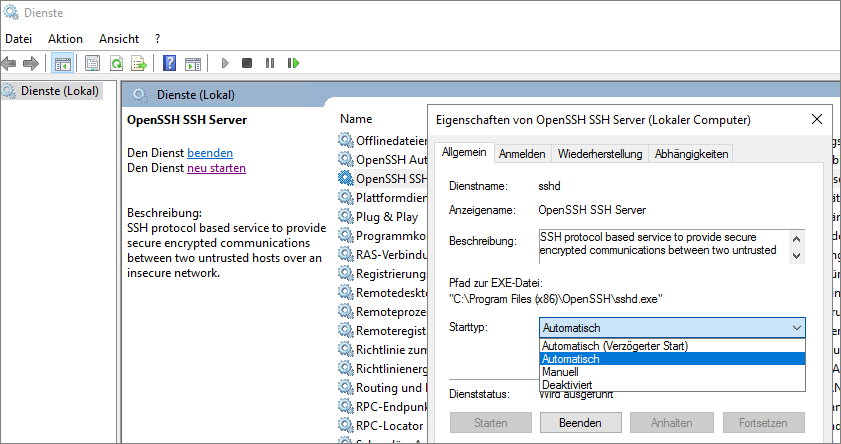
Task: Click the Anhalten button
Action: tap(672, 423)
